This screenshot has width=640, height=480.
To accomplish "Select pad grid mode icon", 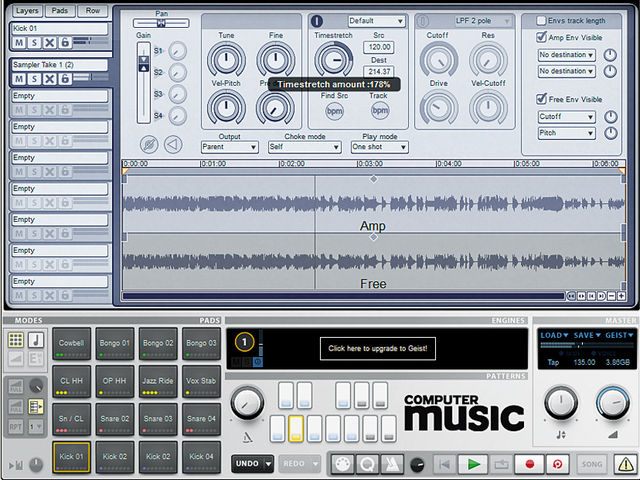I will tap(16, 340).
